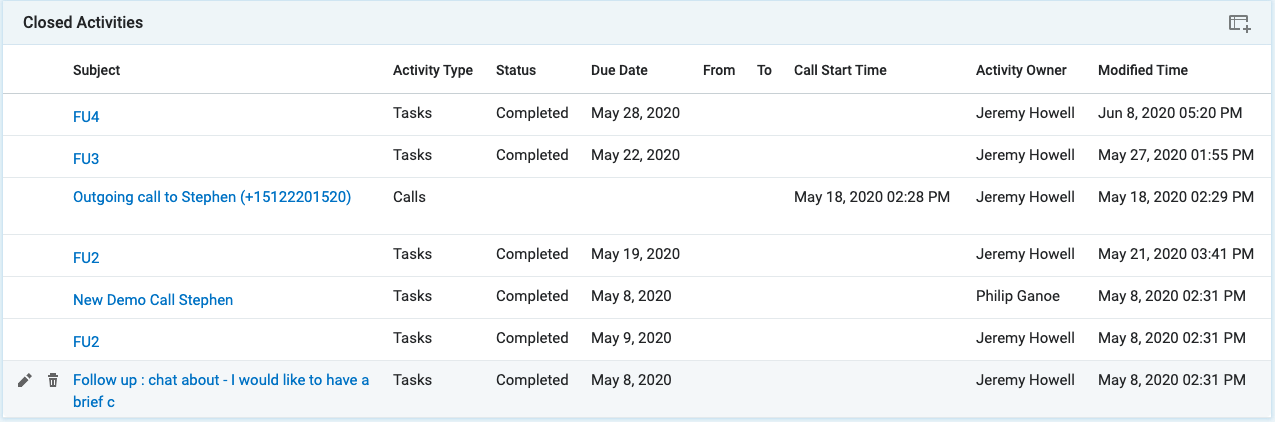1275x422 pixels.
Task: Select call start time May 18, 2020 02:28 PM
Action: pyautogui.click(x=872, y=197)
